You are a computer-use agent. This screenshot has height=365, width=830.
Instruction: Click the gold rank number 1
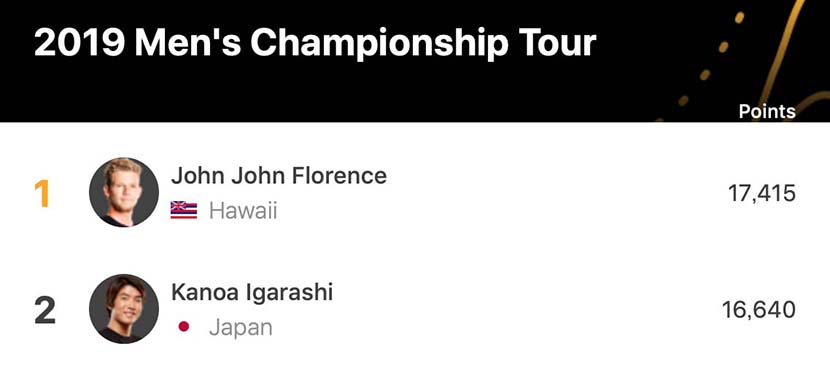coord(42,194)
